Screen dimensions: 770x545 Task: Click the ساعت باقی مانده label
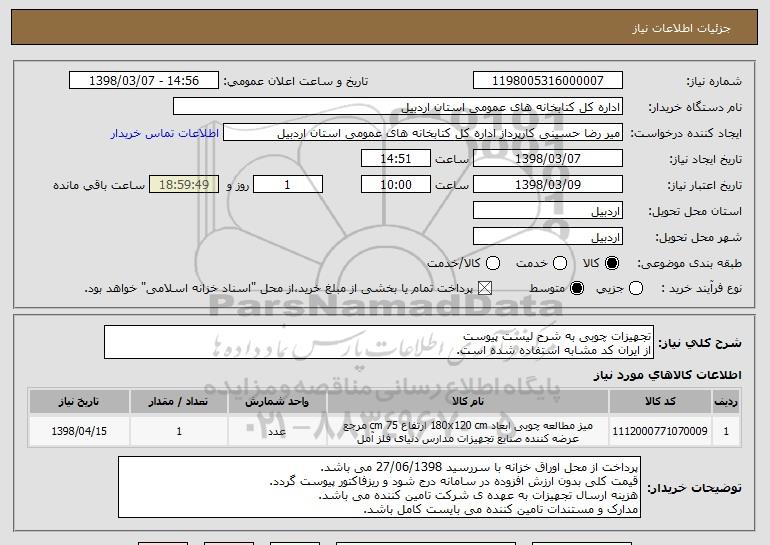tap(99, 185)
